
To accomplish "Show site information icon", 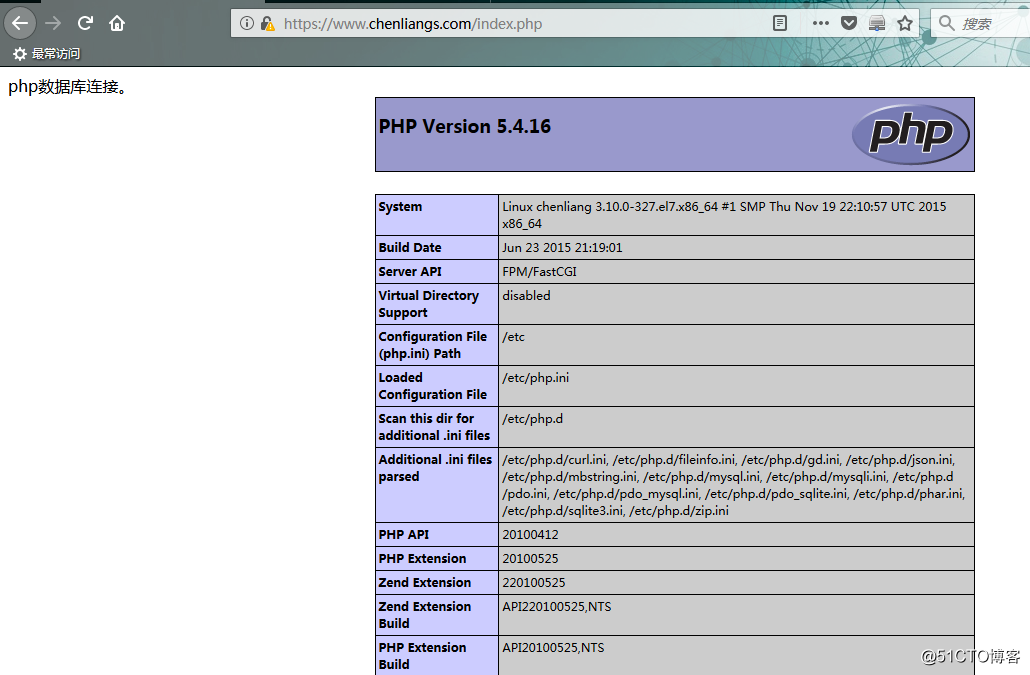I will point(247,24).
